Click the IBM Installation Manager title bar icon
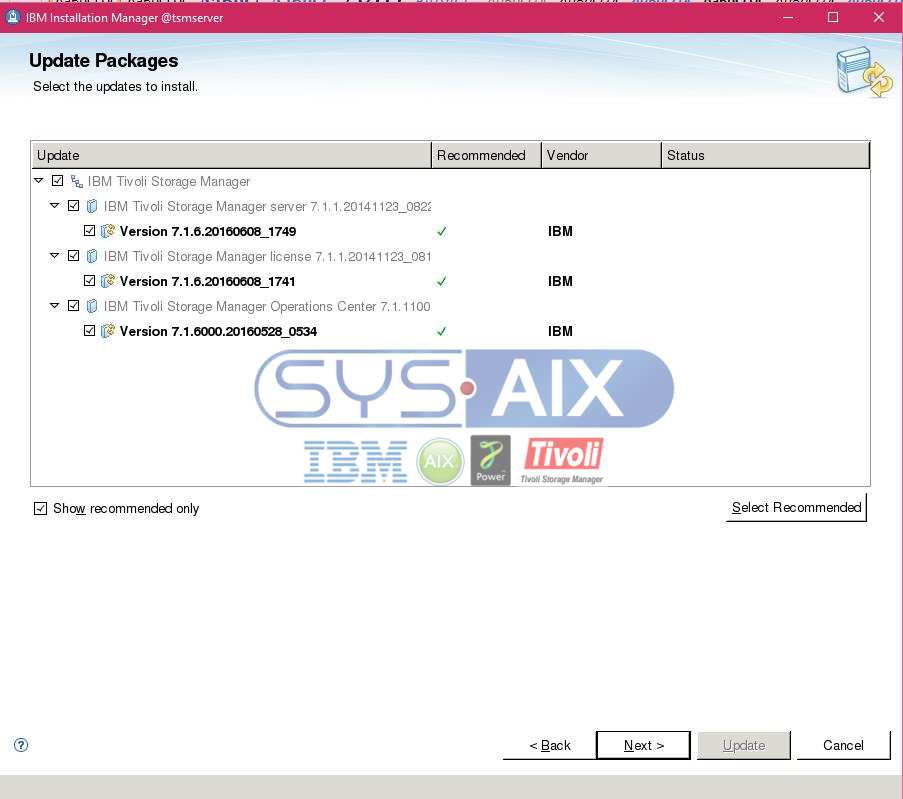Viewport: 903px width, 799px height. [x=13, y=17]
